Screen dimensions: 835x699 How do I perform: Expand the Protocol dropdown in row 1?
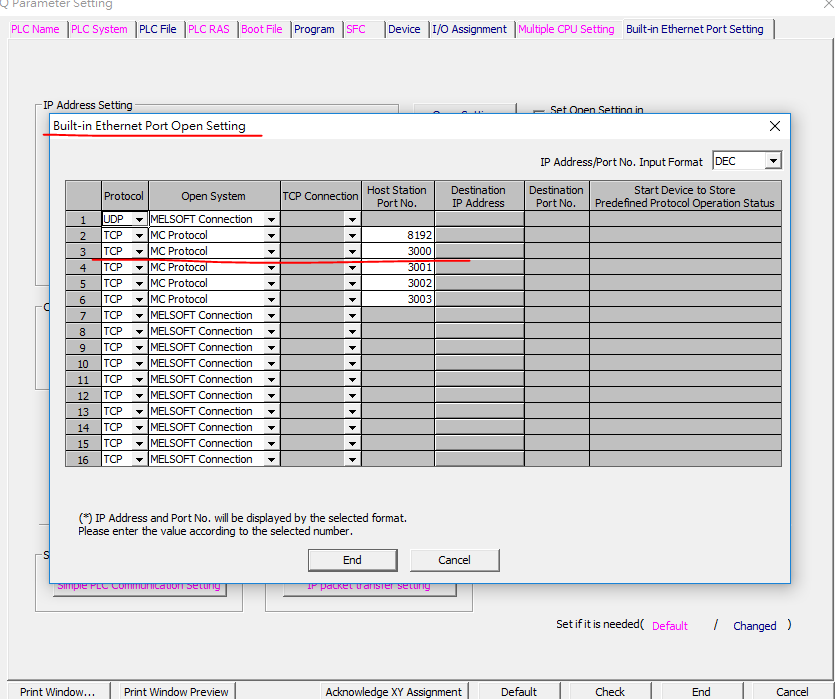(x=139, y=219)
